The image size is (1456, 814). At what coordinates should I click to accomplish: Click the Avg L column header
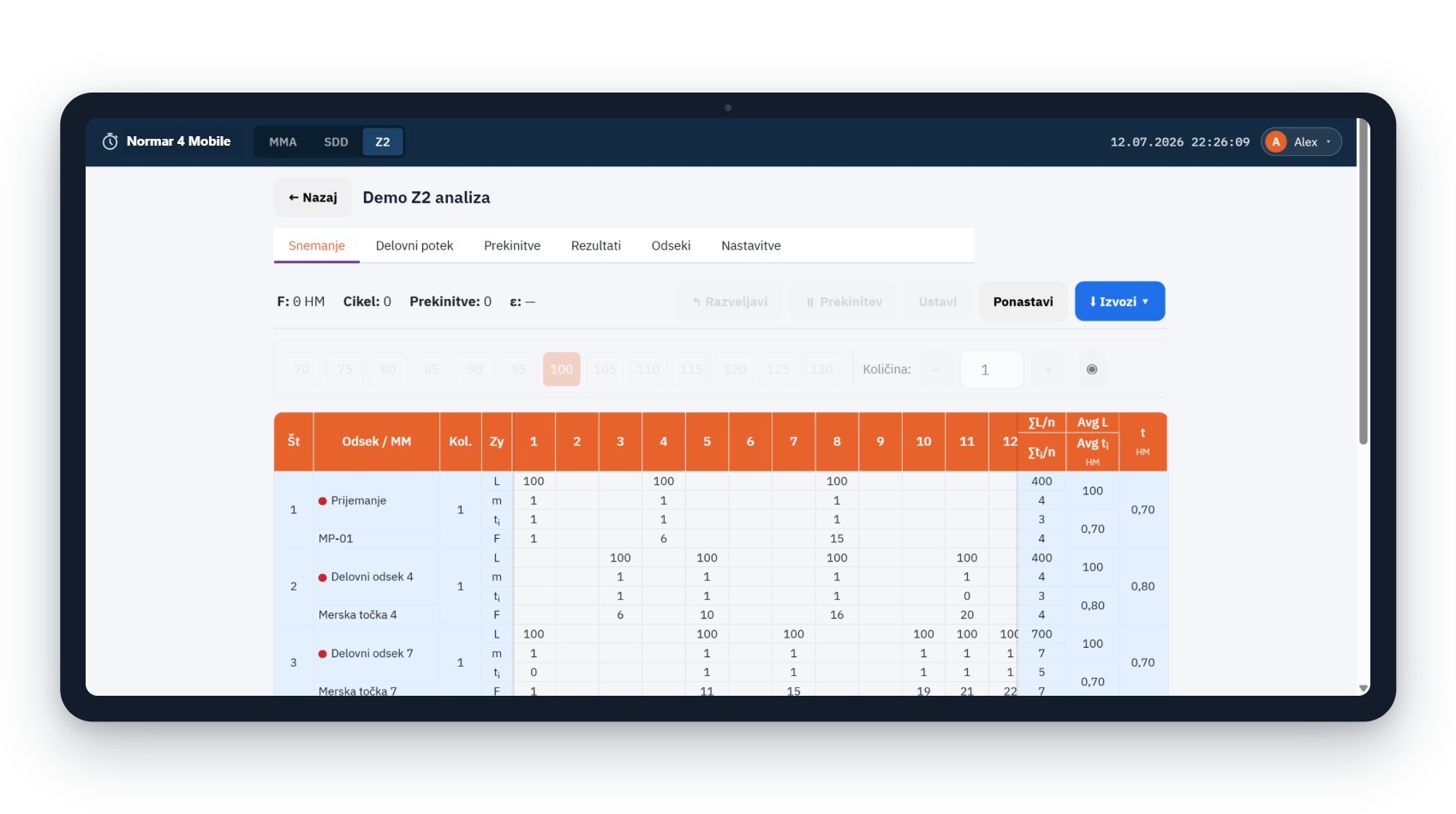point(1093,422)
